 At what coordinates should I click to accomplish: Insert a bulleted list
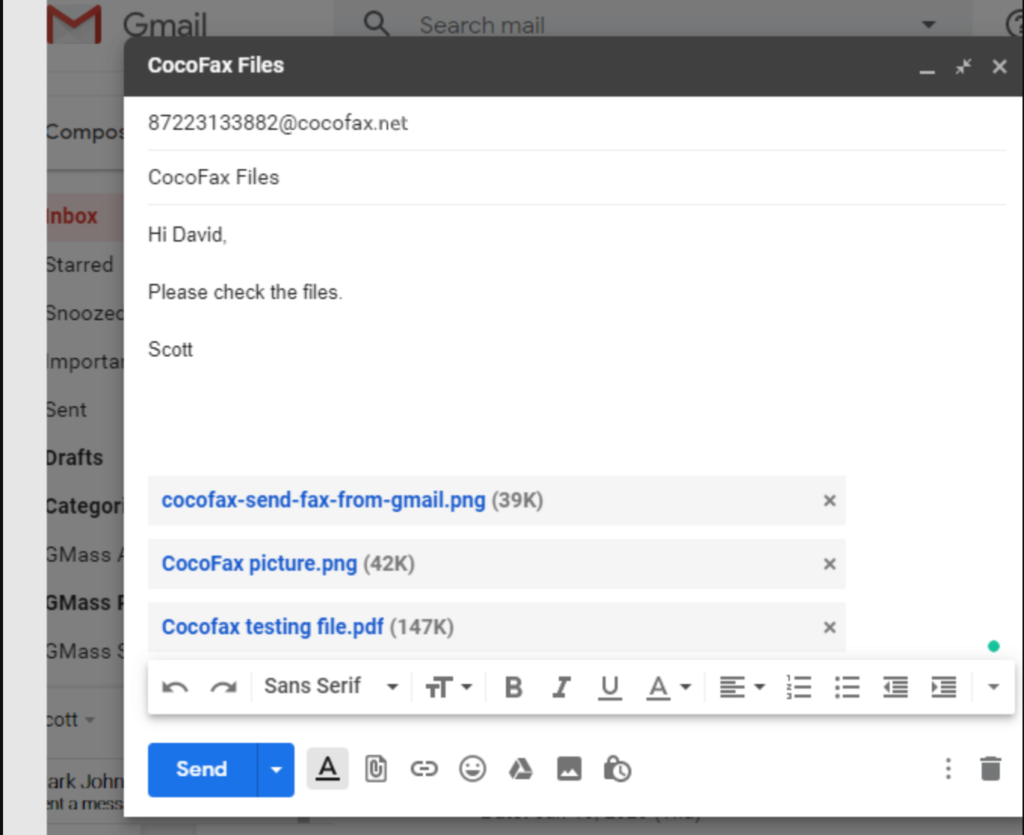pyautogui.click(x=847, y=687)
